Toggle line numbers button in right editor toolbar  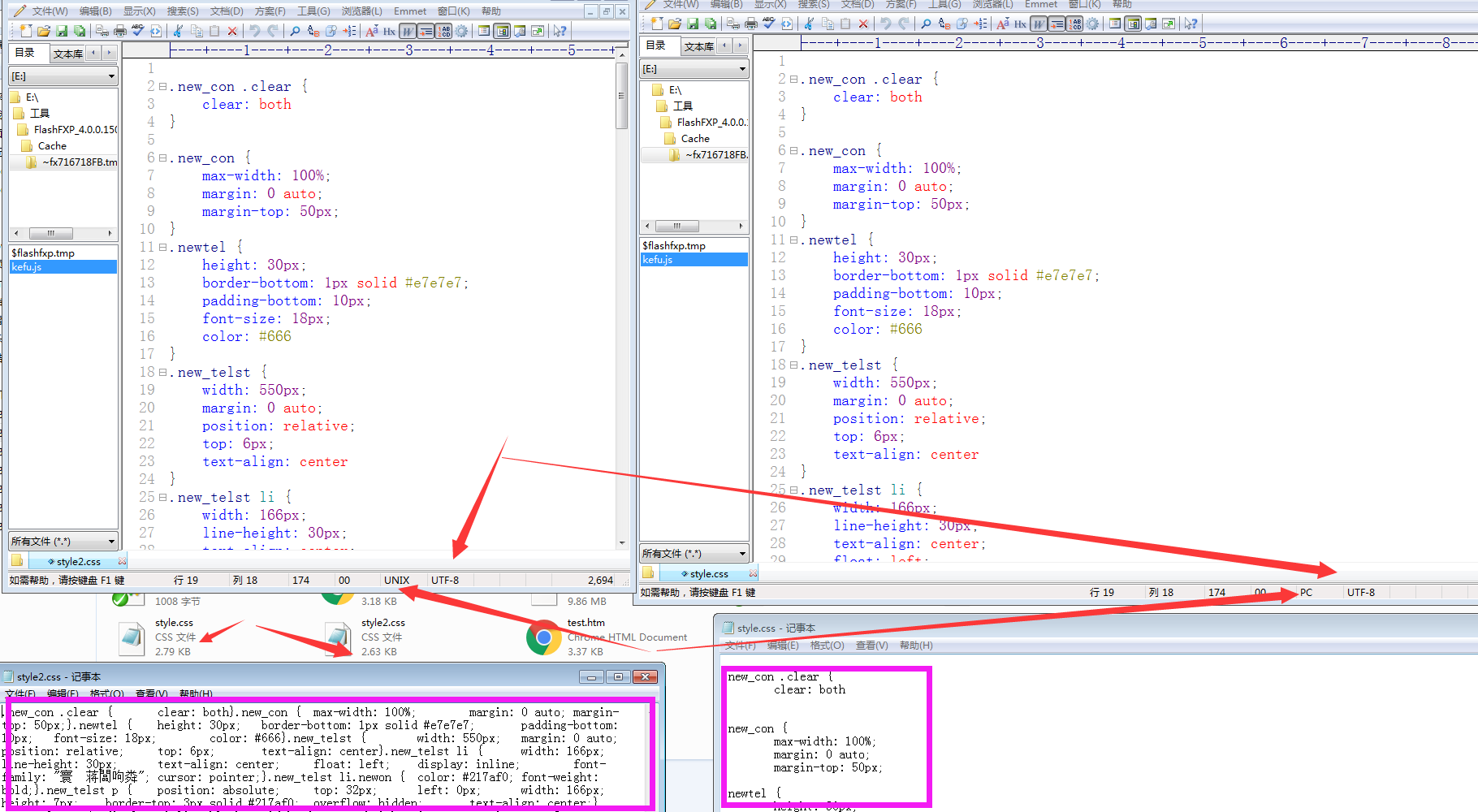click(1074, 24)
